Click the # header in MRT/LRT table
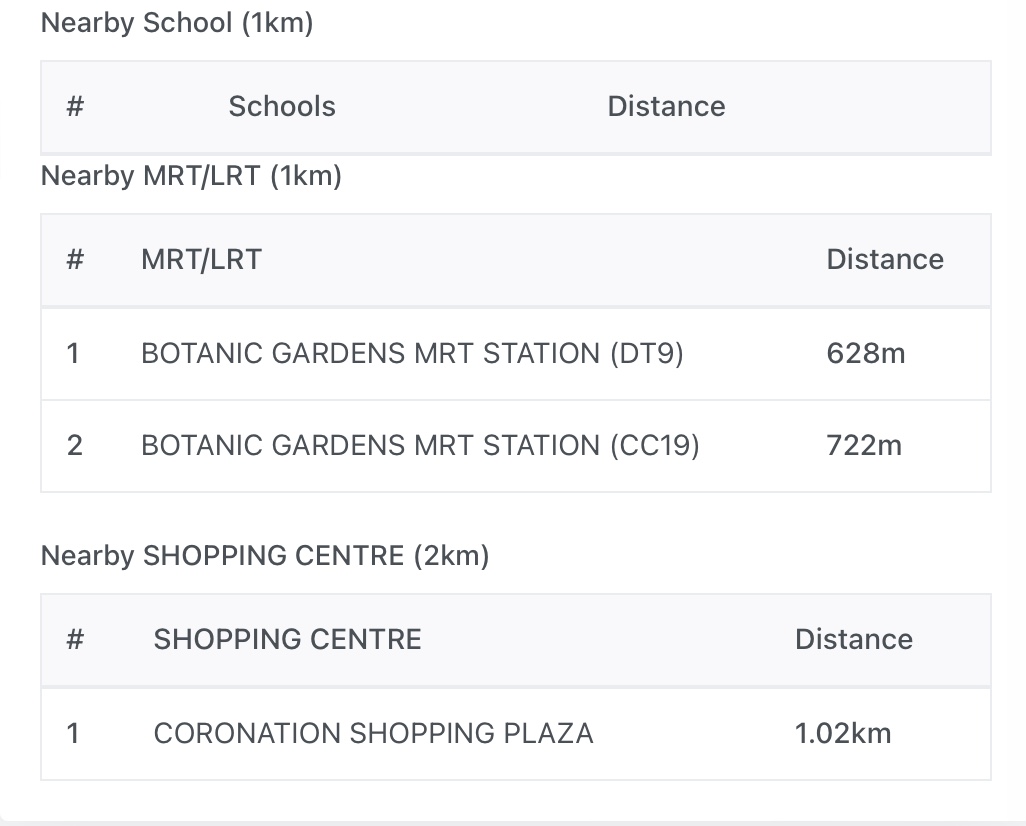The height and width of the screenshot is (826, 1026). pyautogui.click(x=74, y=259)
